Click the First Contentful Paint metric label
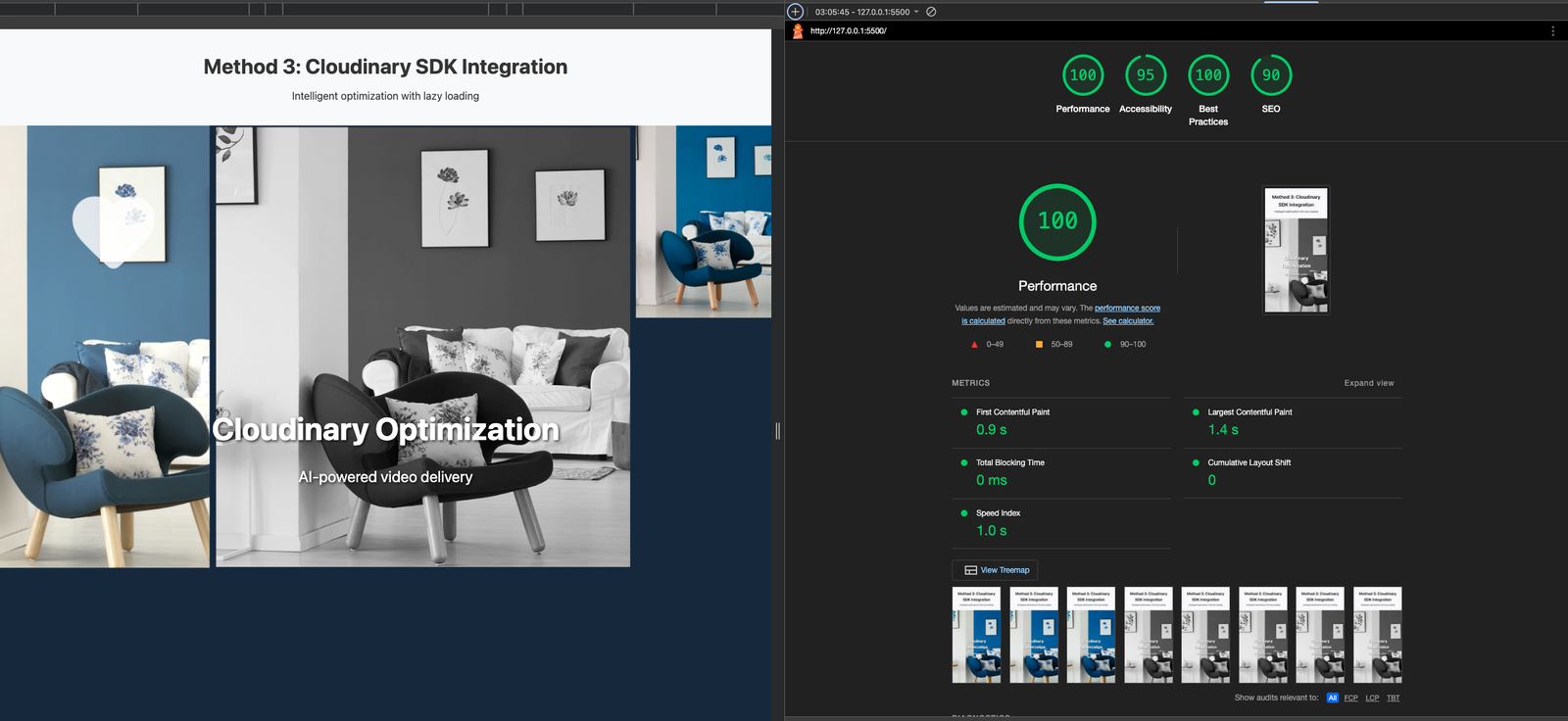The image size is (1568, 721). tap(1012, 412)
